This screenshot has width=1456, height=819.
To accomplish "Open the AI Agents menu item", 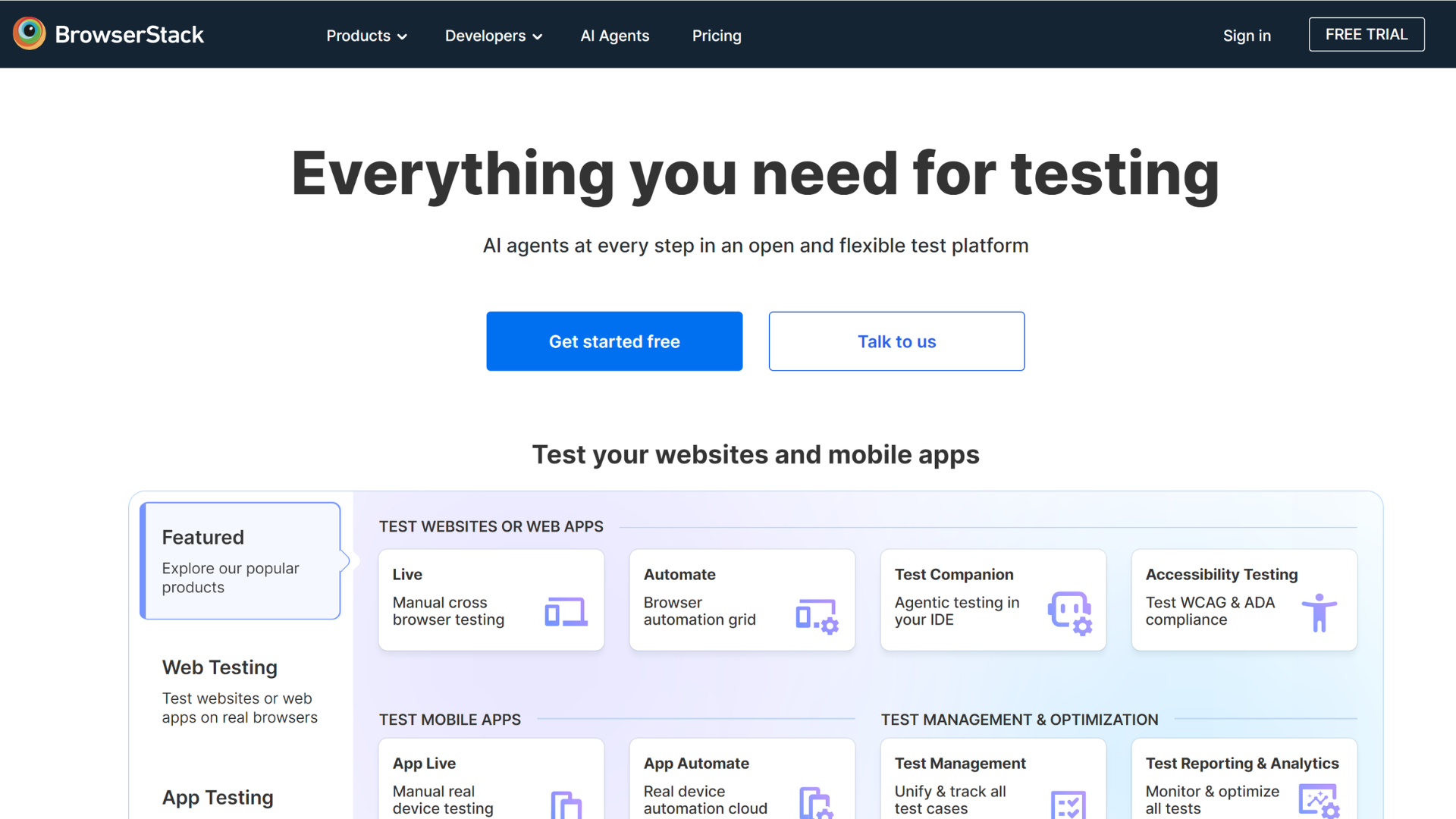I will pyautogui.click(x=615, y=36).
